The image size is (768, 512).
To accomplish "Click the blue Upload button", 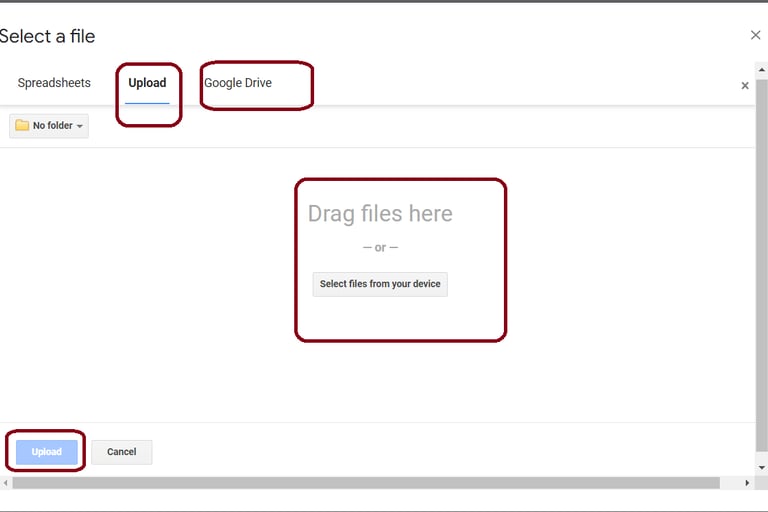I will click(x=47, y=452).
